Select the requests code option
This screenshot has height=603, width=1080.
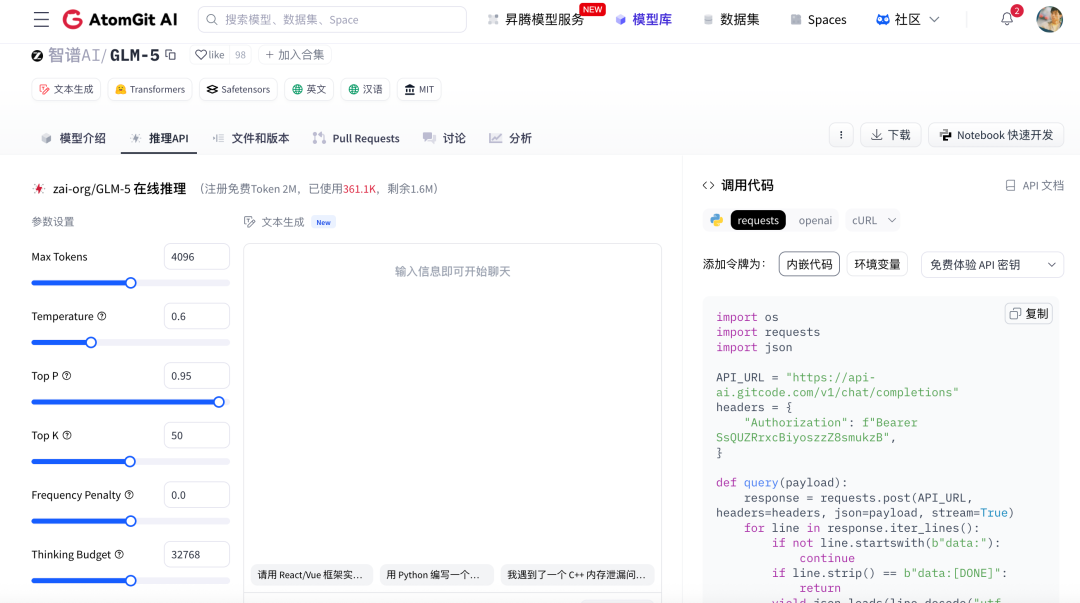(758, 221)
